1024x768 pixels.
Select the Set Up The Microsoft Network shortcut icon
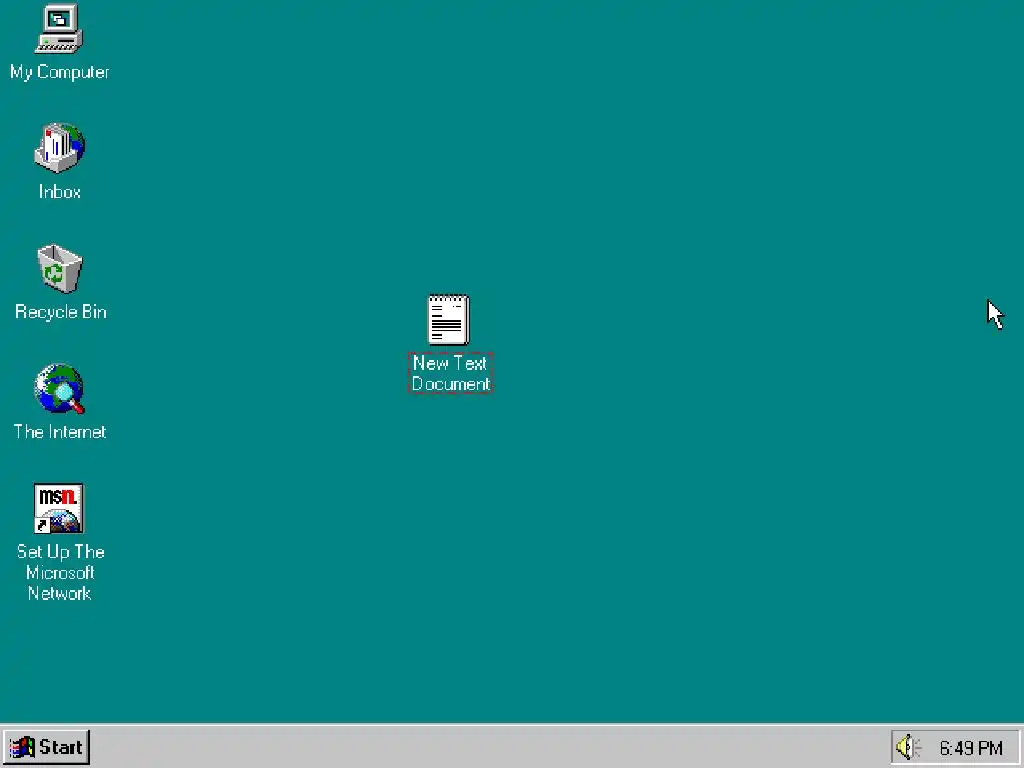click(x=59, y=508)
